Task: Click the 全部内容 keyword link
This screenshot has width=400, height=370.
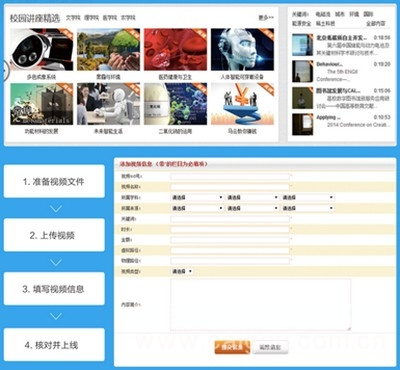Action: [x=376, y=24]
